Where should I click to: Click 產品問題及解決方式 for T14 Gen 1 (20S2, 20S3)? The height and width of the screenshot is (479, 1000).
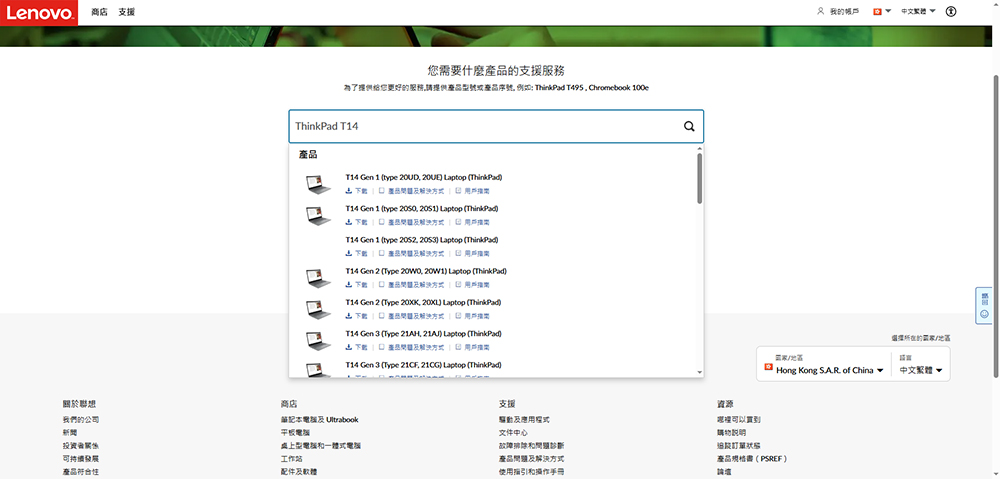(x=411, y=253)
